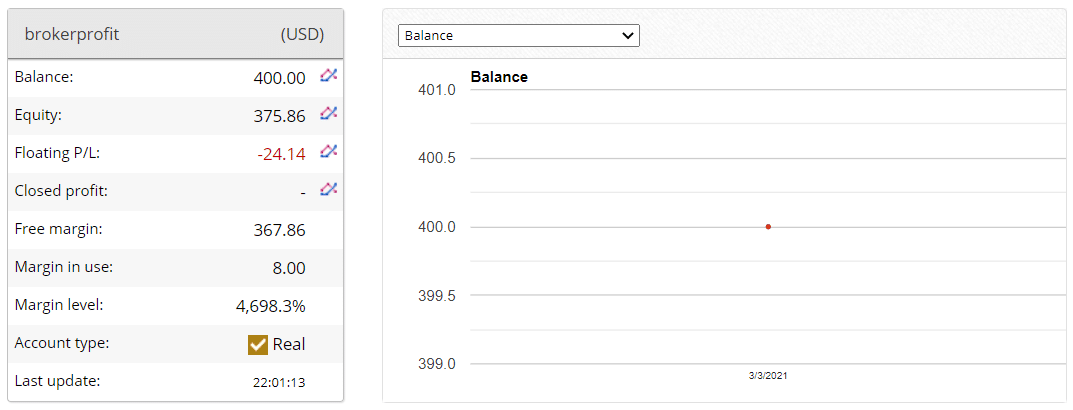Click the 8.00 margin in use value
This screenshot has height=410, width=1073.
pos(289,268)
